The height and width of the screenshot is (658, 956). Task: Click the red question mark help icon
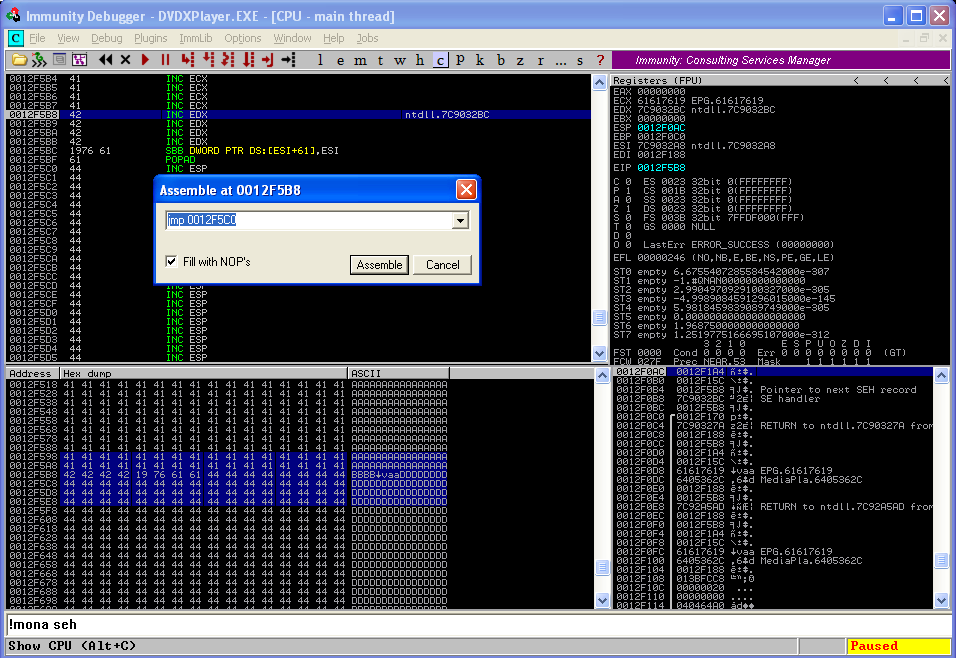pyautogui.click(x=601, y=60)
